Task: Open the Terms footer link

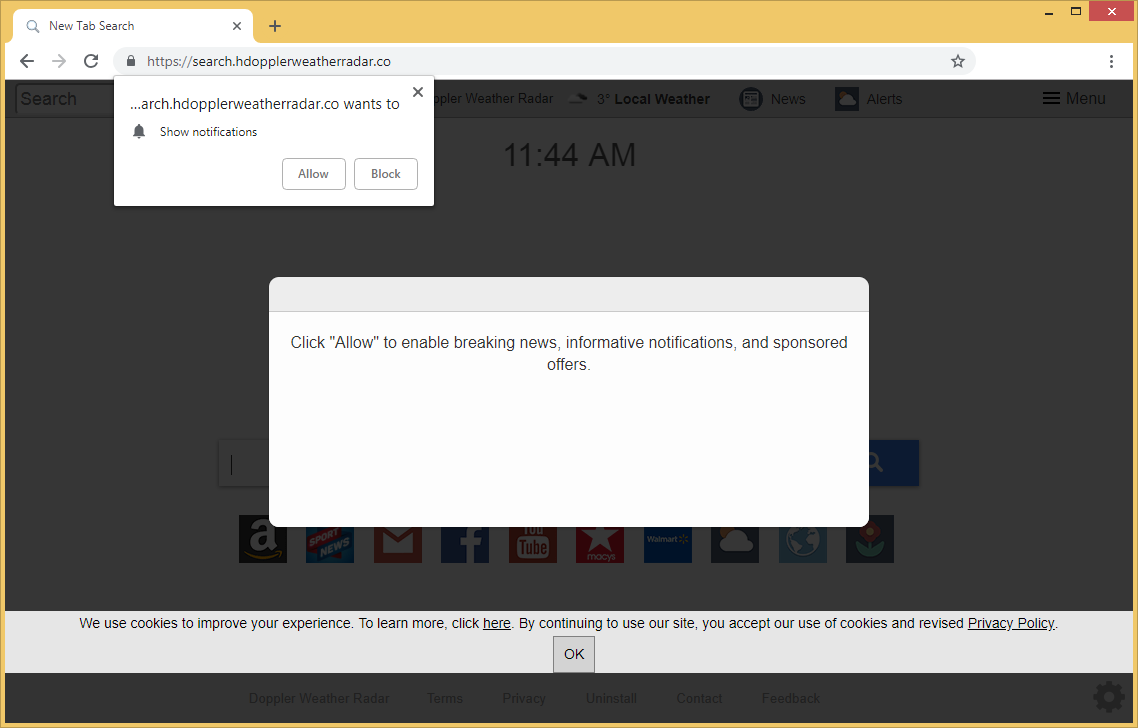Action: coord(445,698)
